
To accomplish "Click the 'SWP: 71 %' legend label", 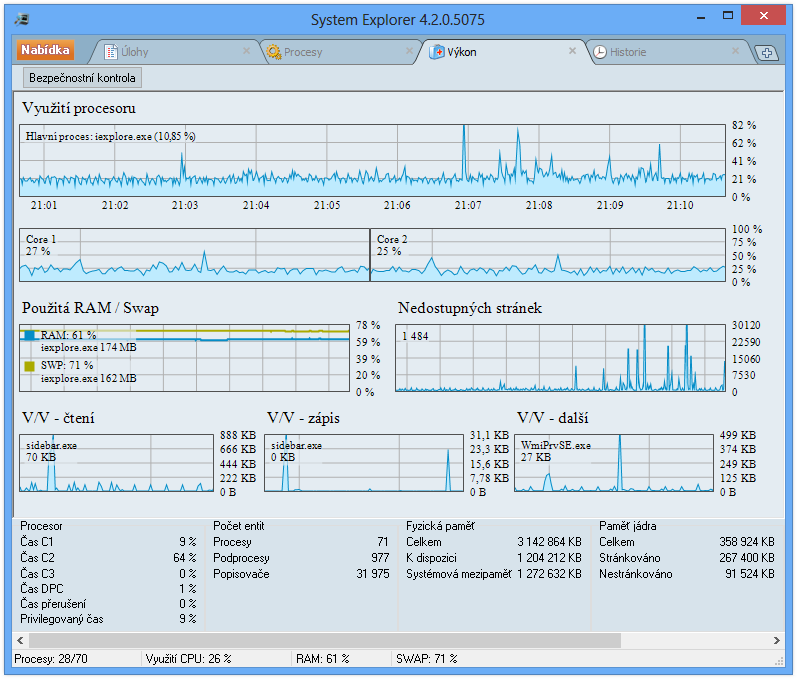I will point(67,365).
